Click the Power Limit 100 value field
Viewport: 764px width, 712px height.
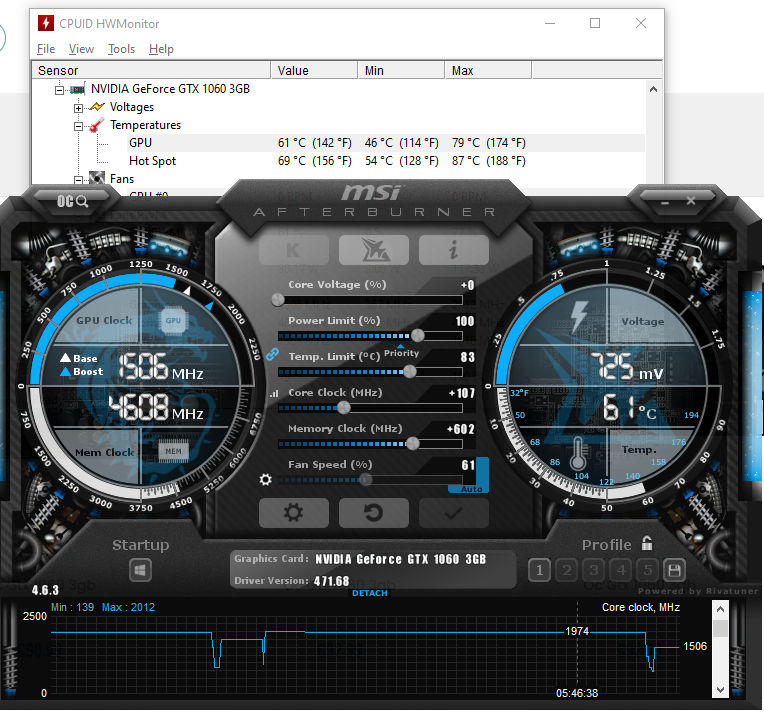(465, 321)
